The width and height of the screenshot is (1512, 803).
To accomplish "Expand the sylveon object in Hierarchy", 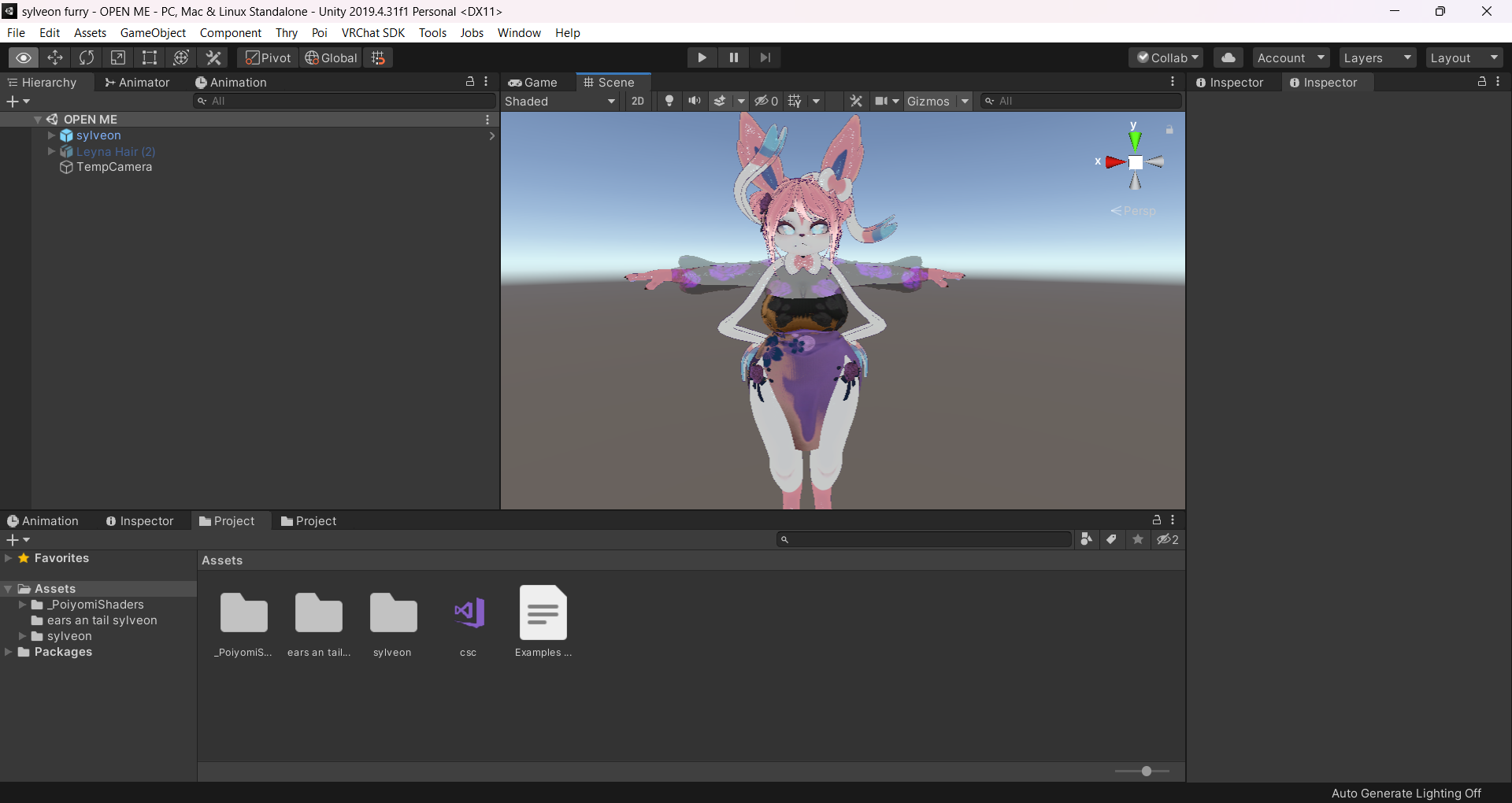I will (x=51, y=135).
